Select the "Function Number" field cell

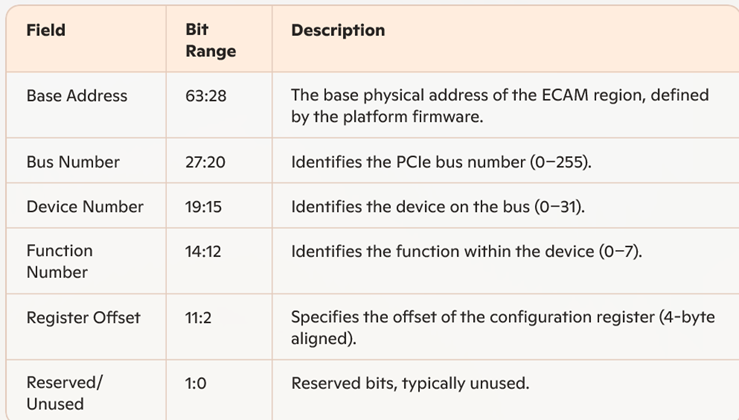pos(59,261)
